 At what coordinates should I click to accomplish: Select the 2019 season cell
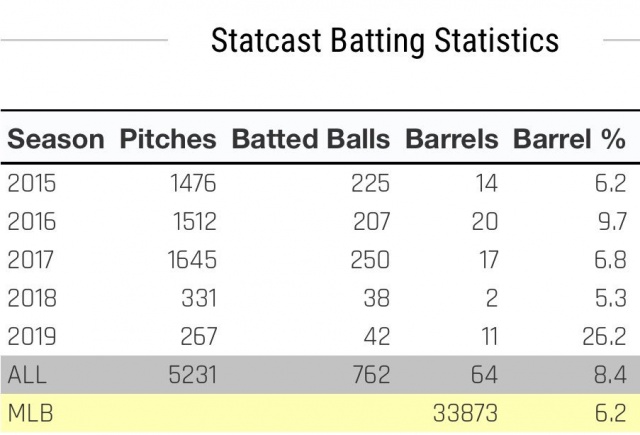32,336
